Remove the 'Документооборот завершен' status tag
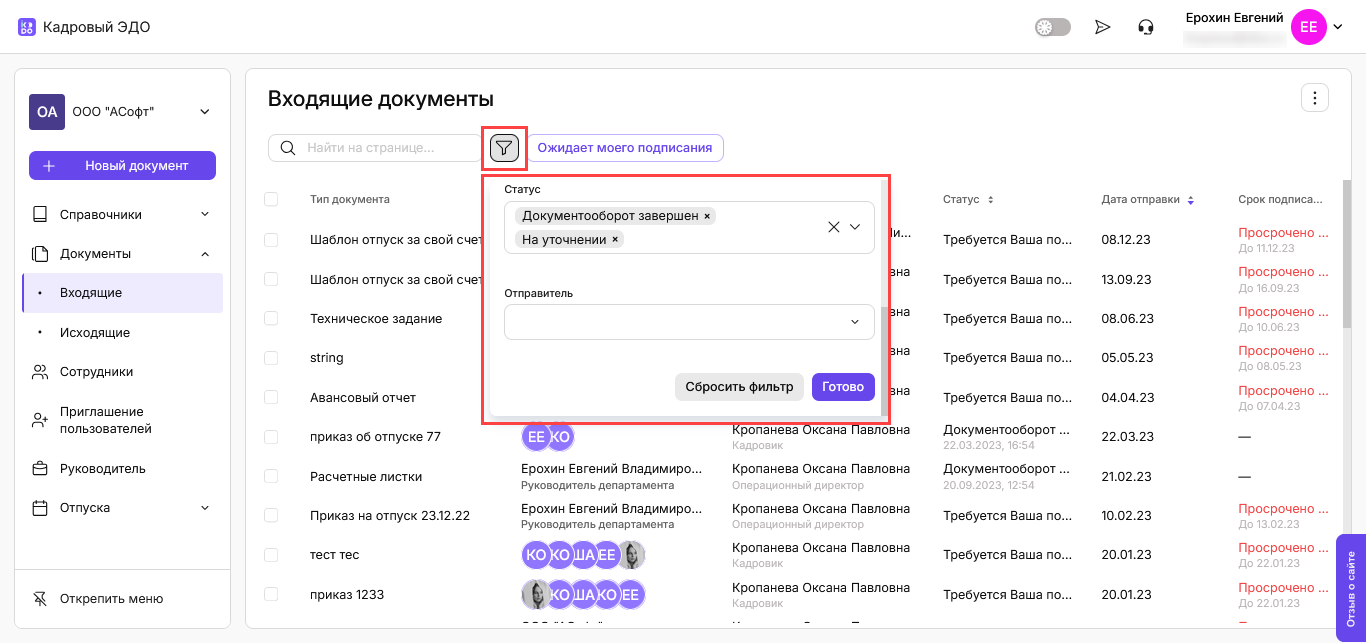 click(707, 216)
